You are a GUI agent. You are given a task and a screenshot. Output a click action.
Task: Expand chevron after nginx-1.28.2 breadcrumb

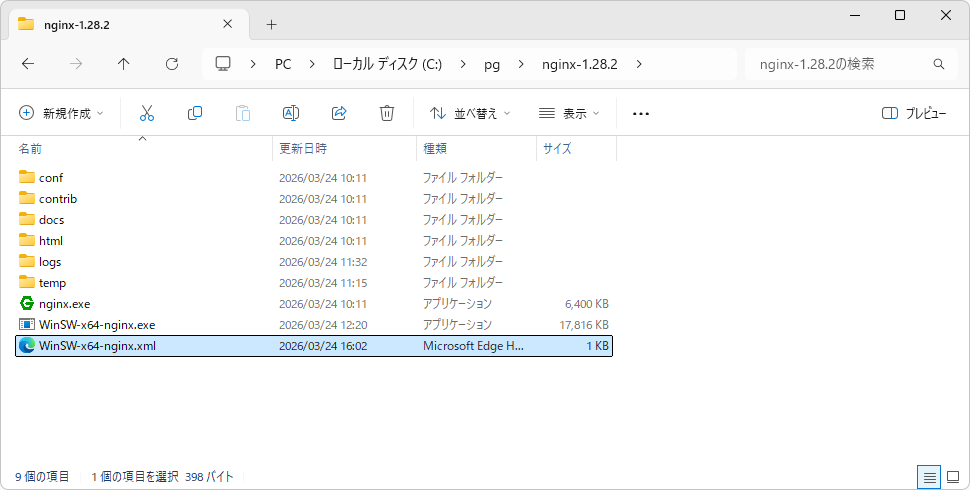coord(639,64)
